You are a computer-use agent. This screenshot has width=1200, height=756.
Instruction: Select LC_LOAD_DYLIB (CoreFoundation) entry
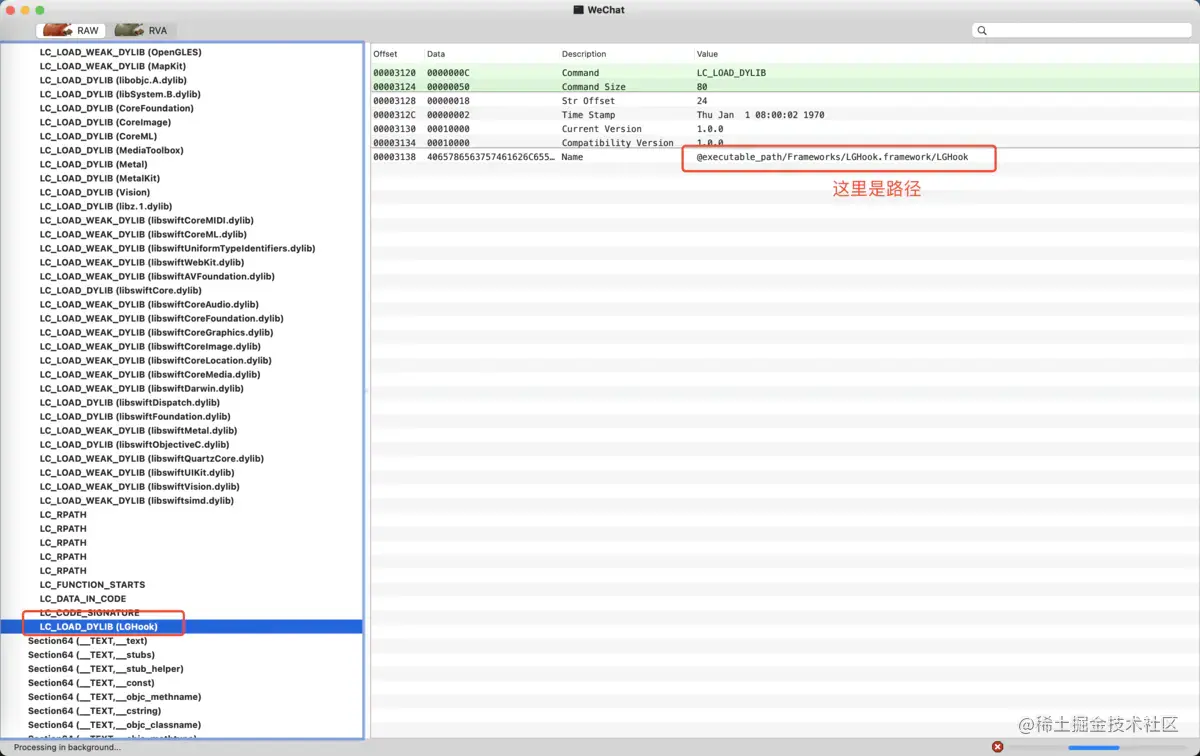point(117,108)
